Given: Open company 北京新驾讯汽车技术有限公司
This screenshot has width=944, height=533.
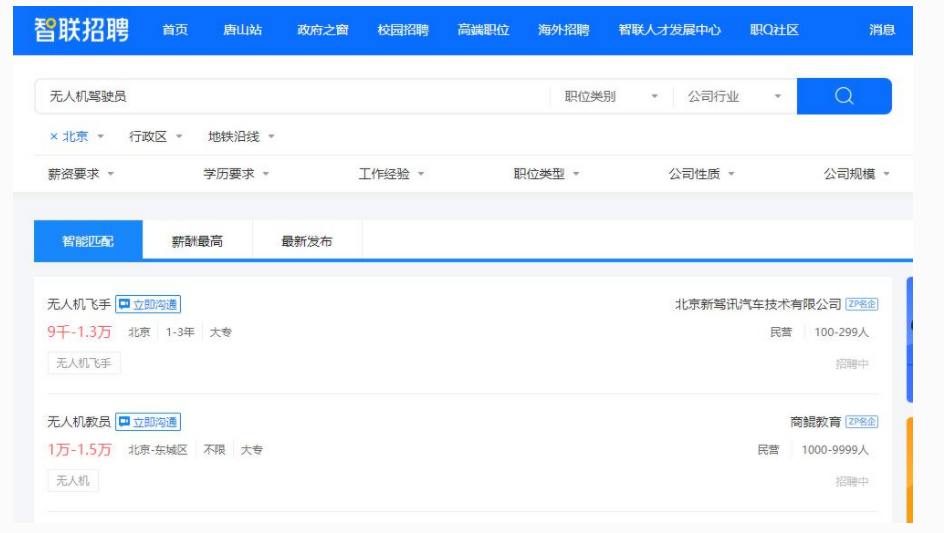Looking at the screenshot, I should tap(758, 304).
